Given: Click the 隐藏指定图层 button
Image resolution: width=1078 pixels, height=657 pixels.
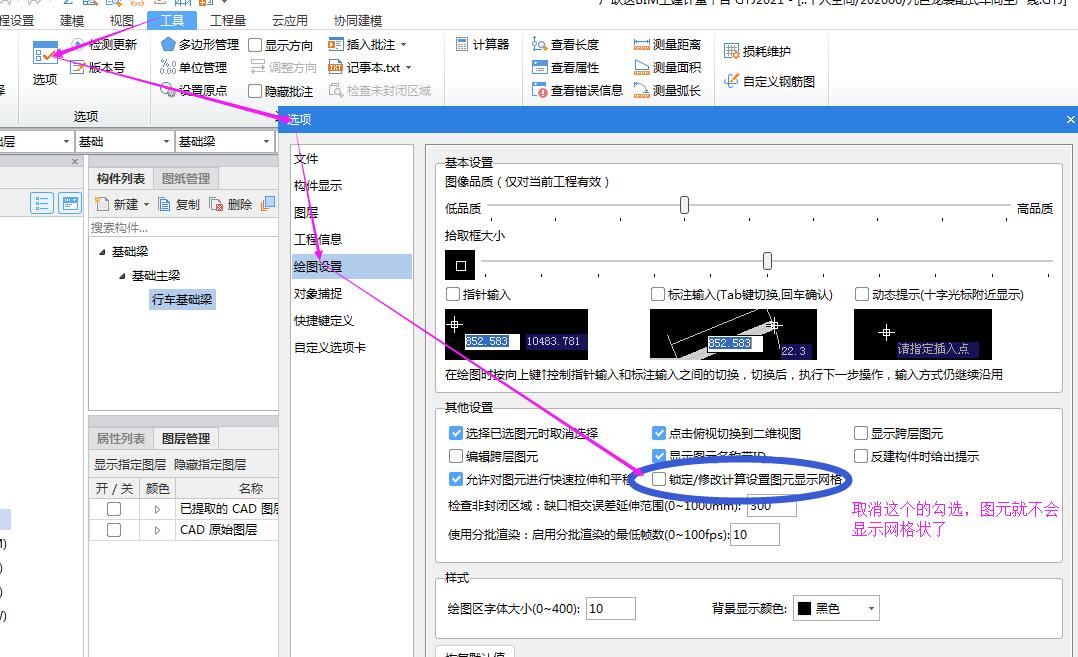Looking at the screenshot, I should click(x=210, y=465).
